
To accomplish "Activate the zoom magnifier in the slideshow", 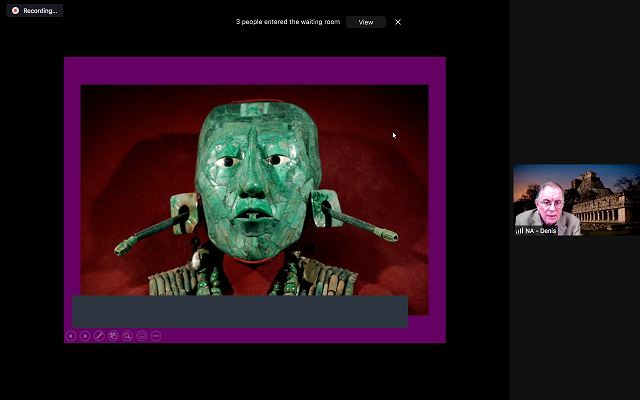I will (x=127, y=336).
